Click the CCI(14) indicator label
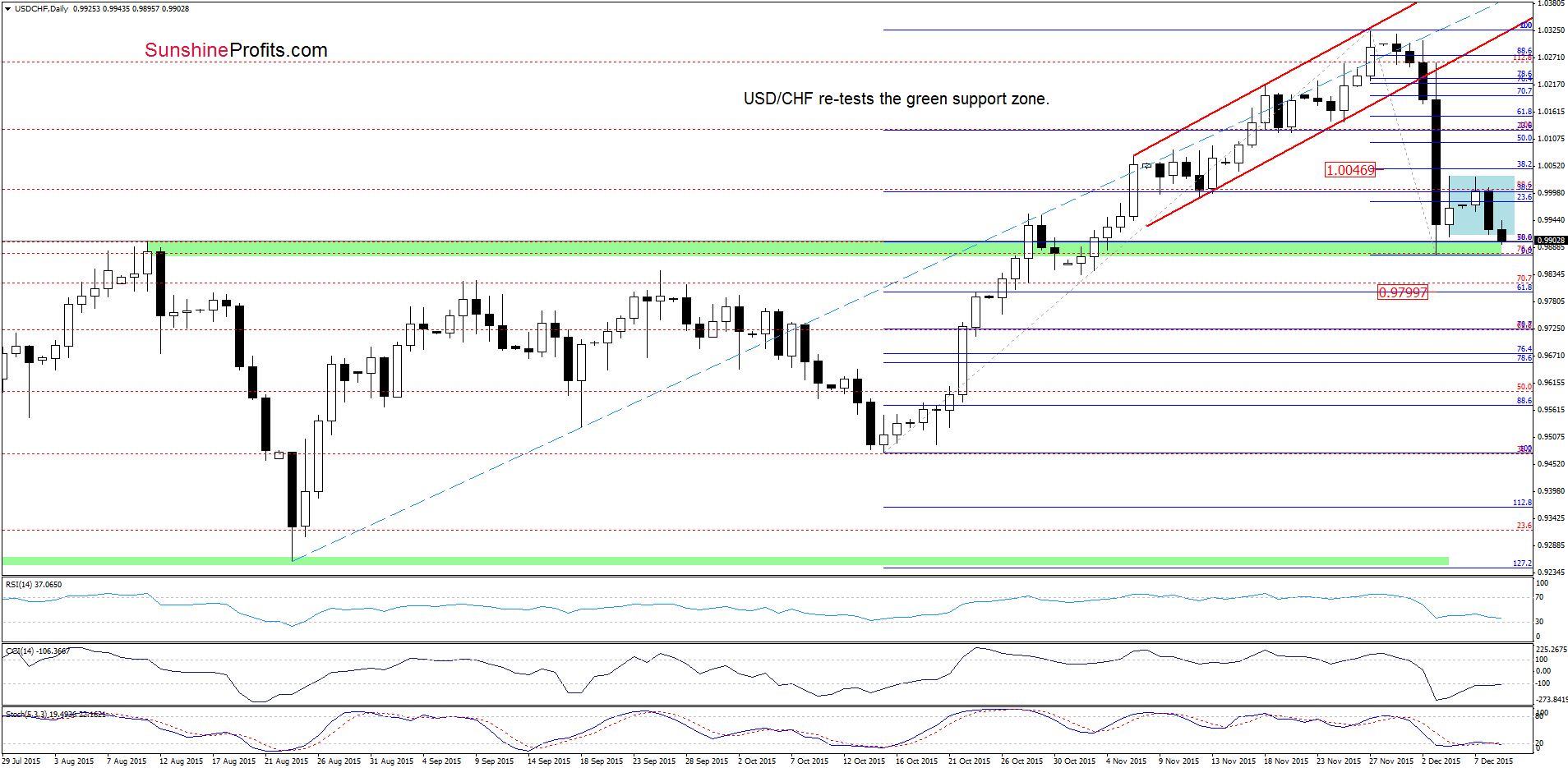This screenshot has height=768, width=1568. [38, 651]
